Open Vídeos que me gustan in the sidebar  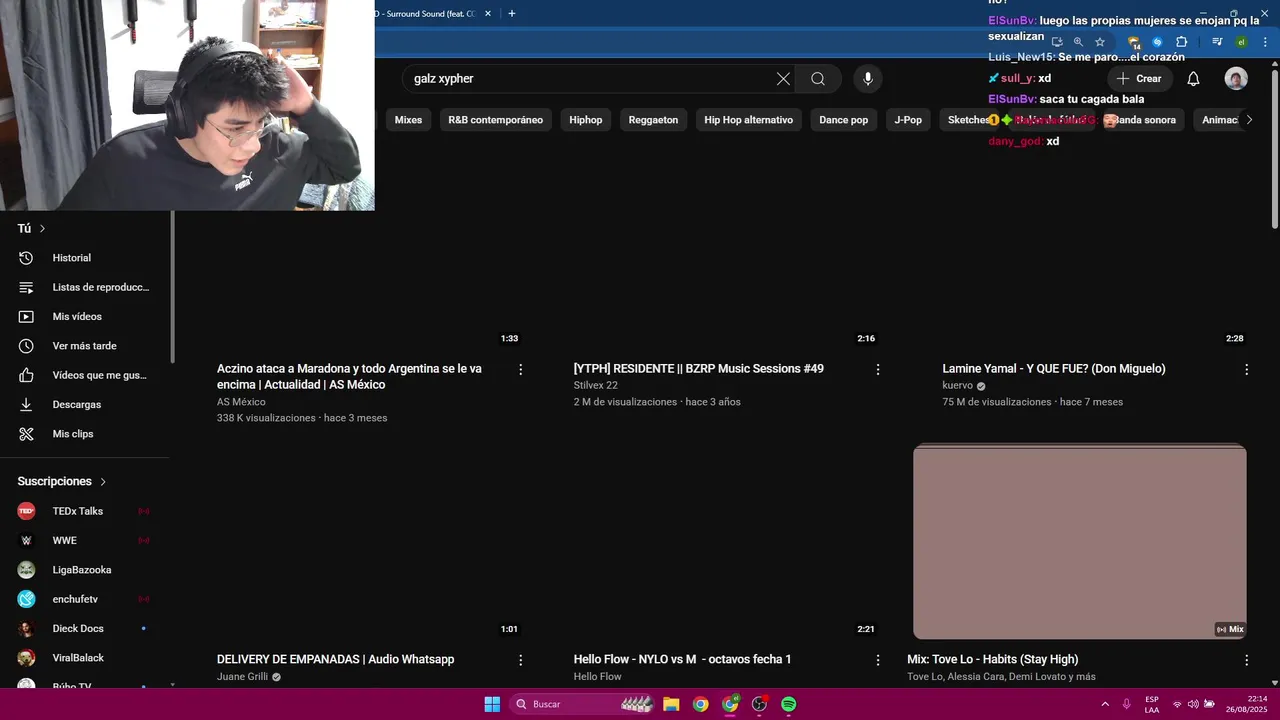[x=87, y=375]
